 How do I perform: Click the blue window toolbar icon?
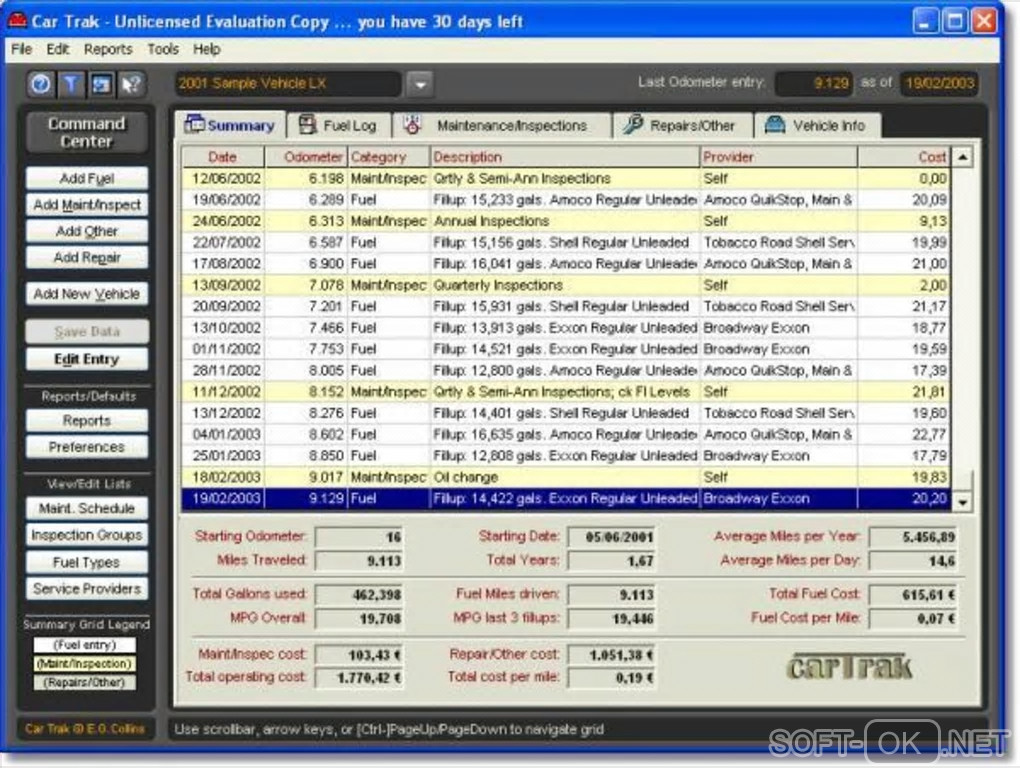click(x=101, y=84)
